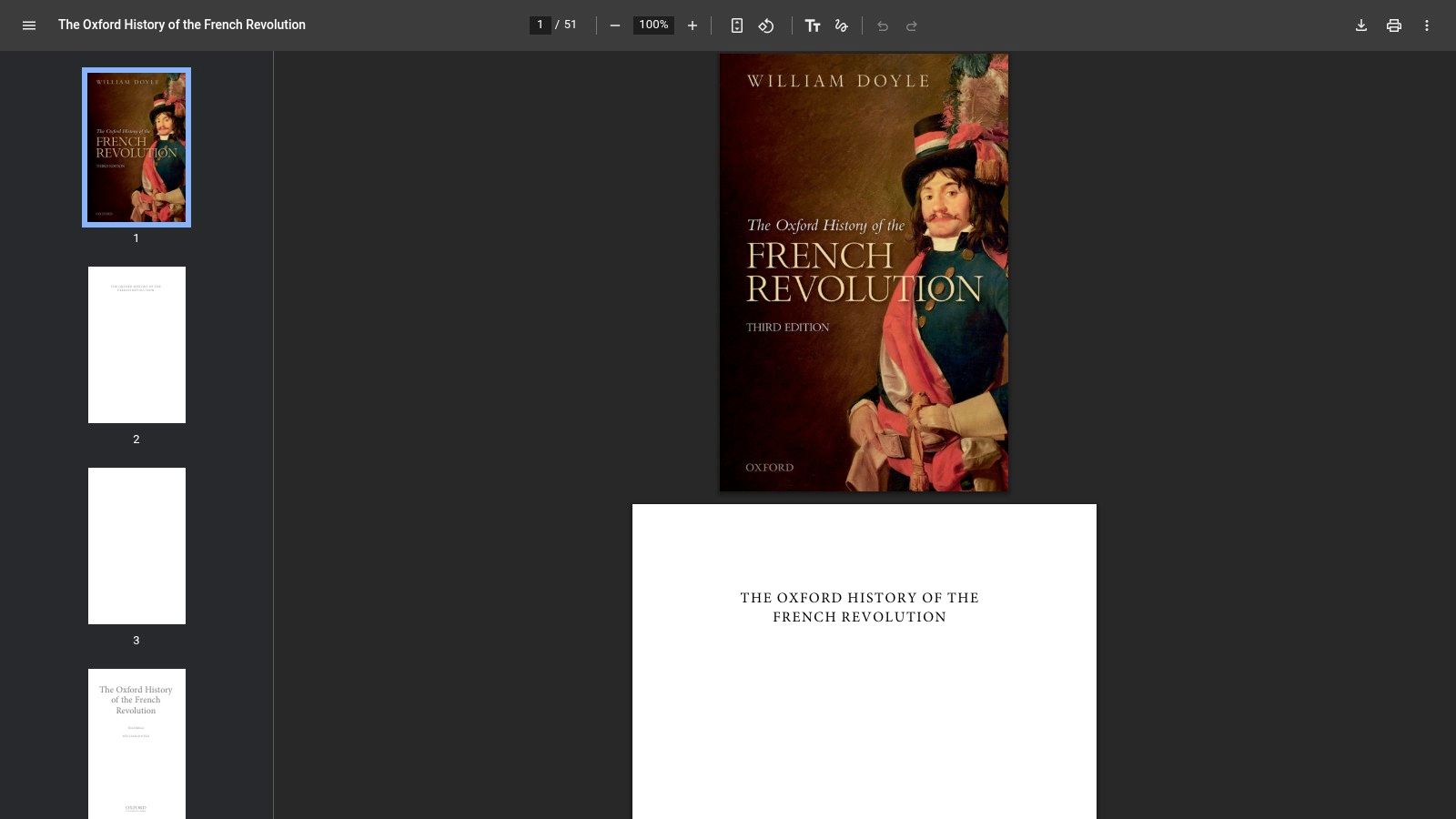This screenshot has width=1456, height=819.
Task: Open page 4 title page thumbnail
Action: click(x=136, y=743)
